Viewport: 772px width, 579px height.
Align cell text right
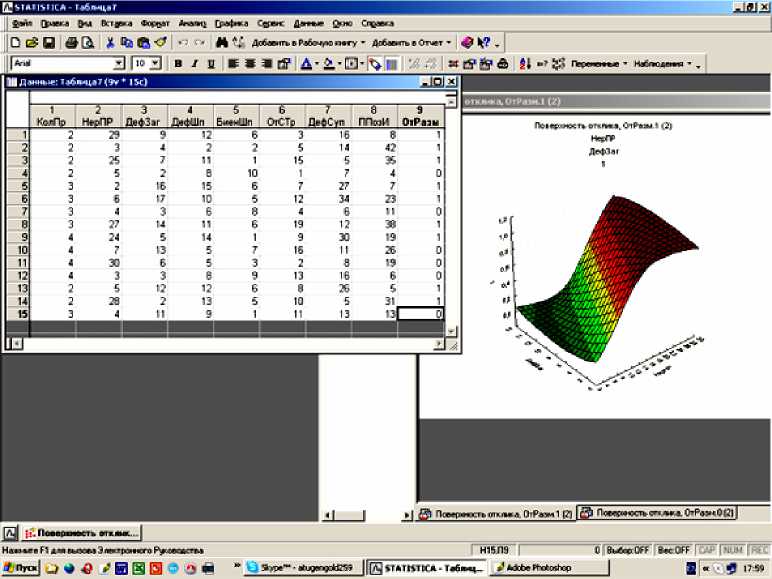click(x=266, y=64)
